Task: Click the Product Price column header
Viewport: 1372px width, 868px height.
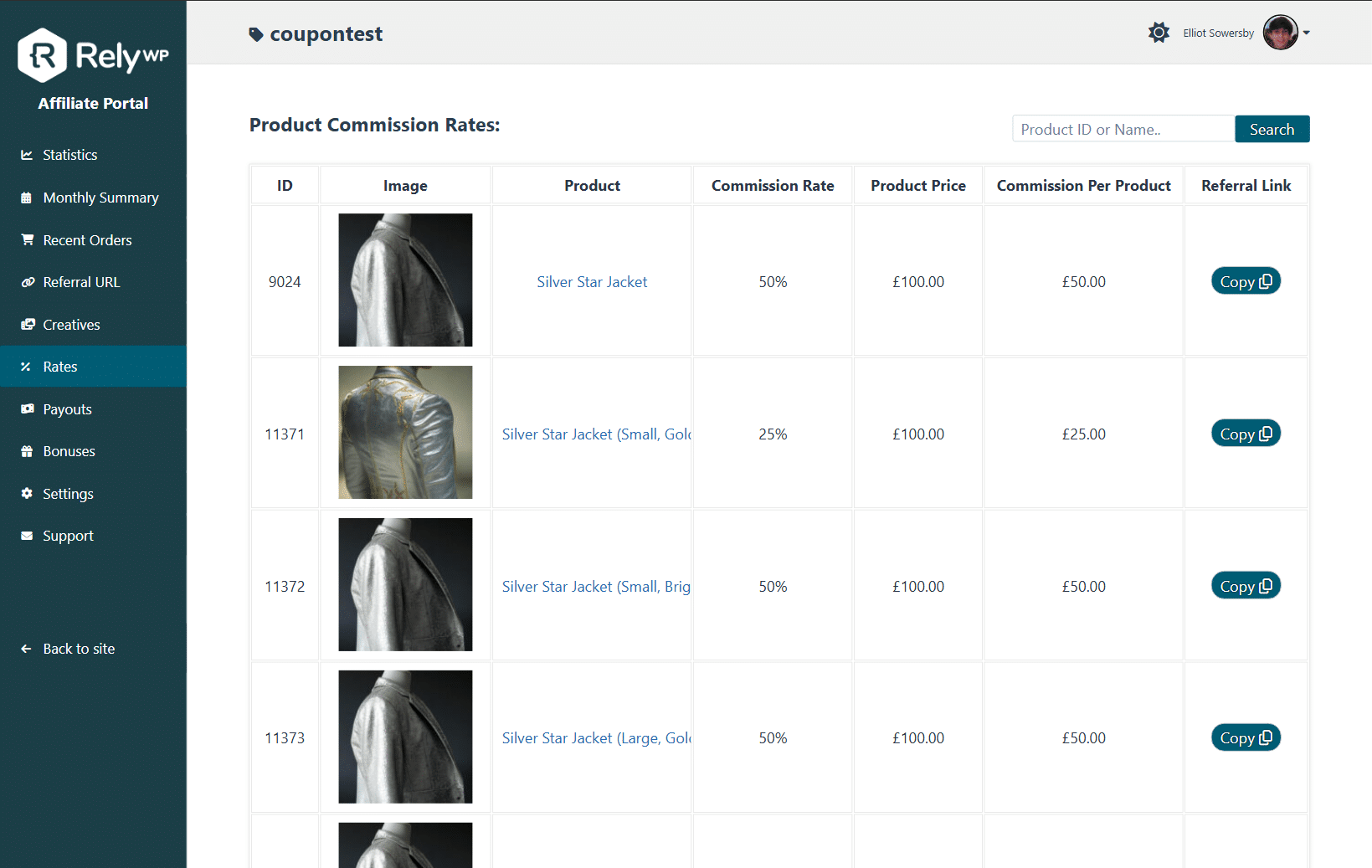Action: [917, 186]
